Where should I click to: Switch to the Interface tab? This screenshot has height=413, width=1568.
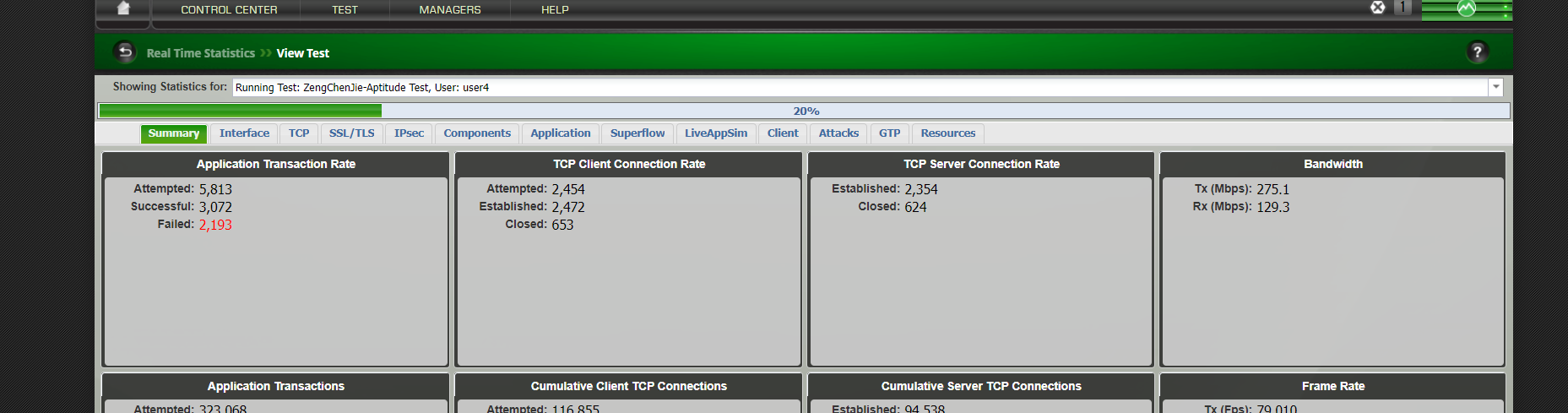(x=244, y=133)
